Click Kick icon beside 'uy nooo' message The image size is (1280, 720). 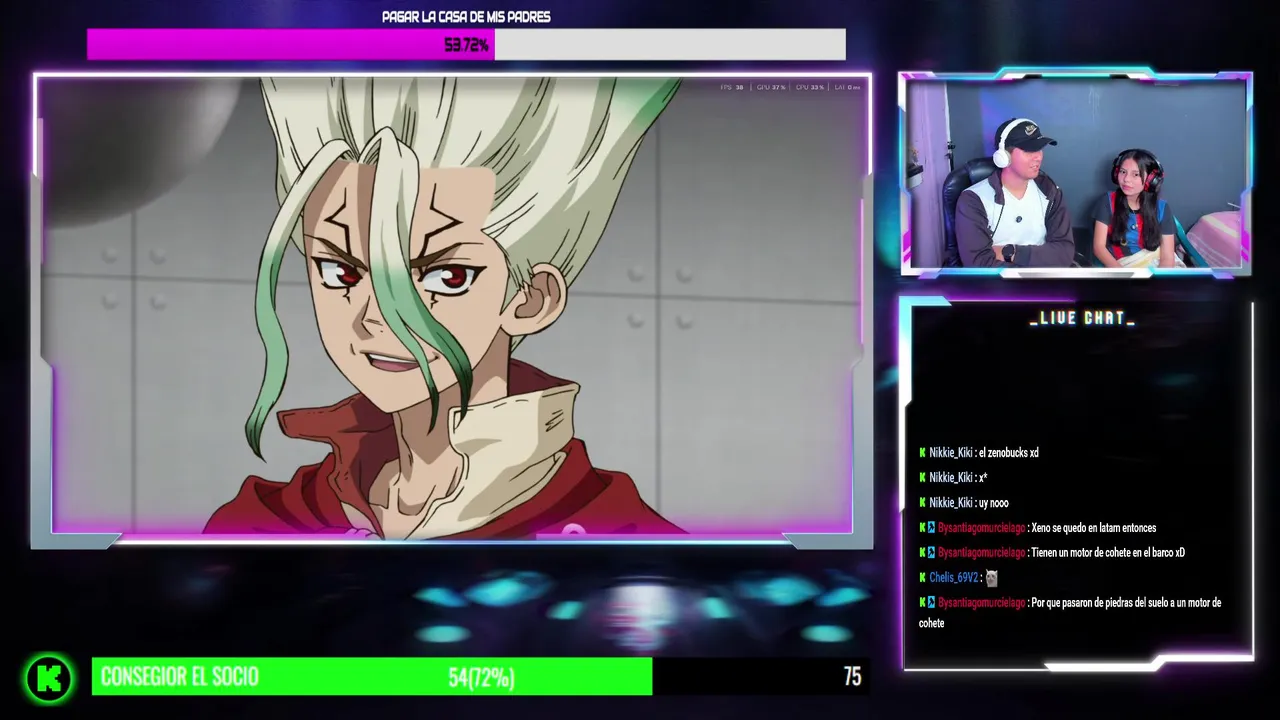[x=922, y=503]
